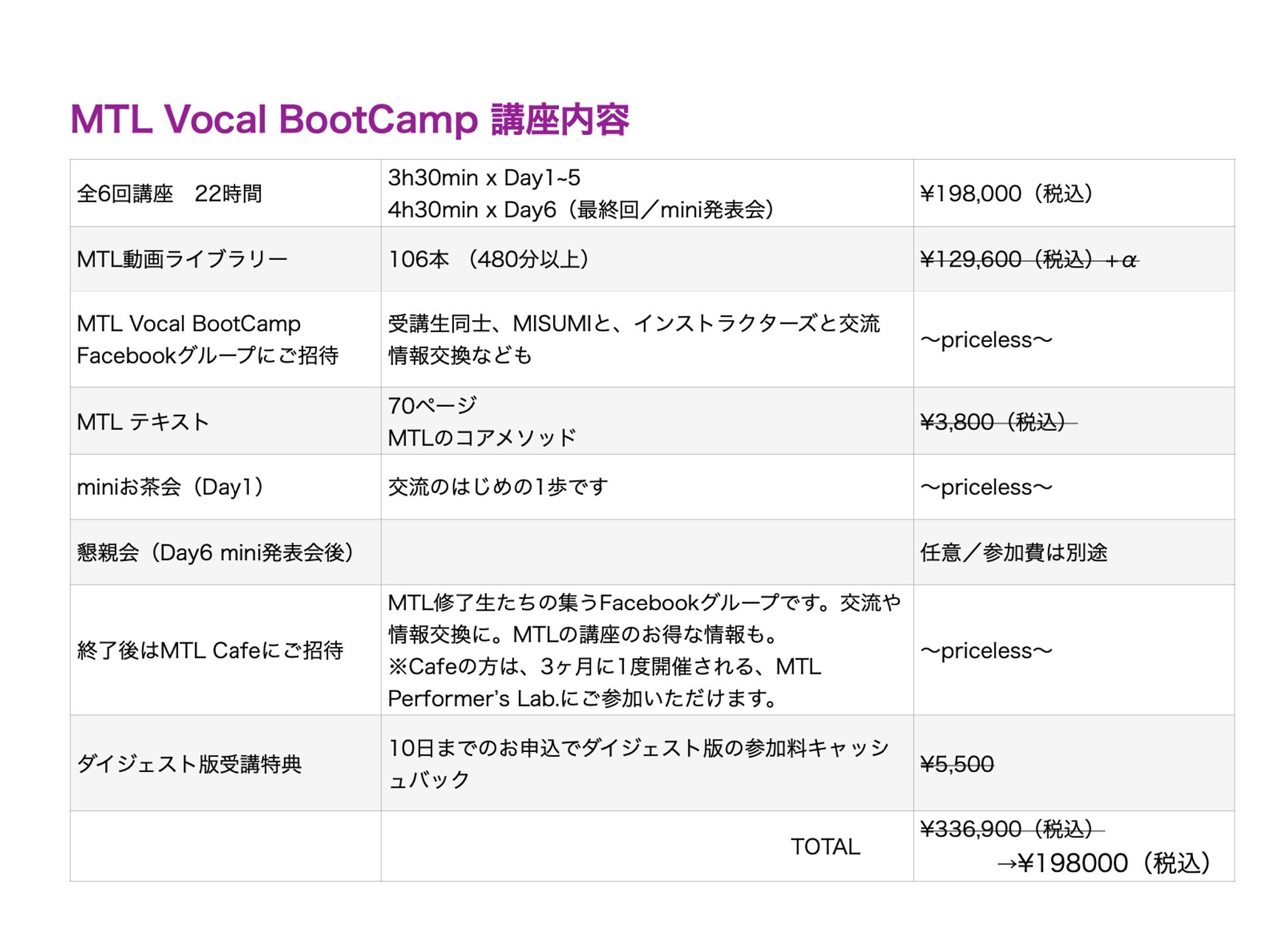Click the text 'MTLのコアメソッド'
1288x940 pixels.
(x=481, y=437)
